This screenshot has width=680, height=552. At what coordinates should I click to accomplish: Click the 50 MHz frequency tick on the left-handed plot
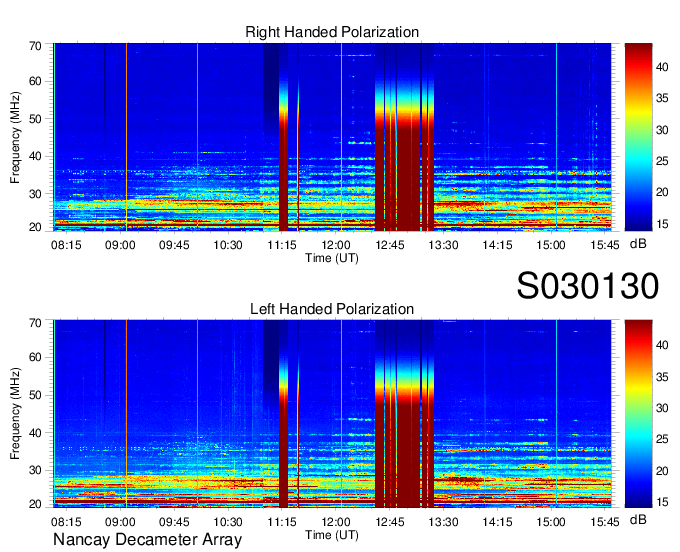(35, 395)
